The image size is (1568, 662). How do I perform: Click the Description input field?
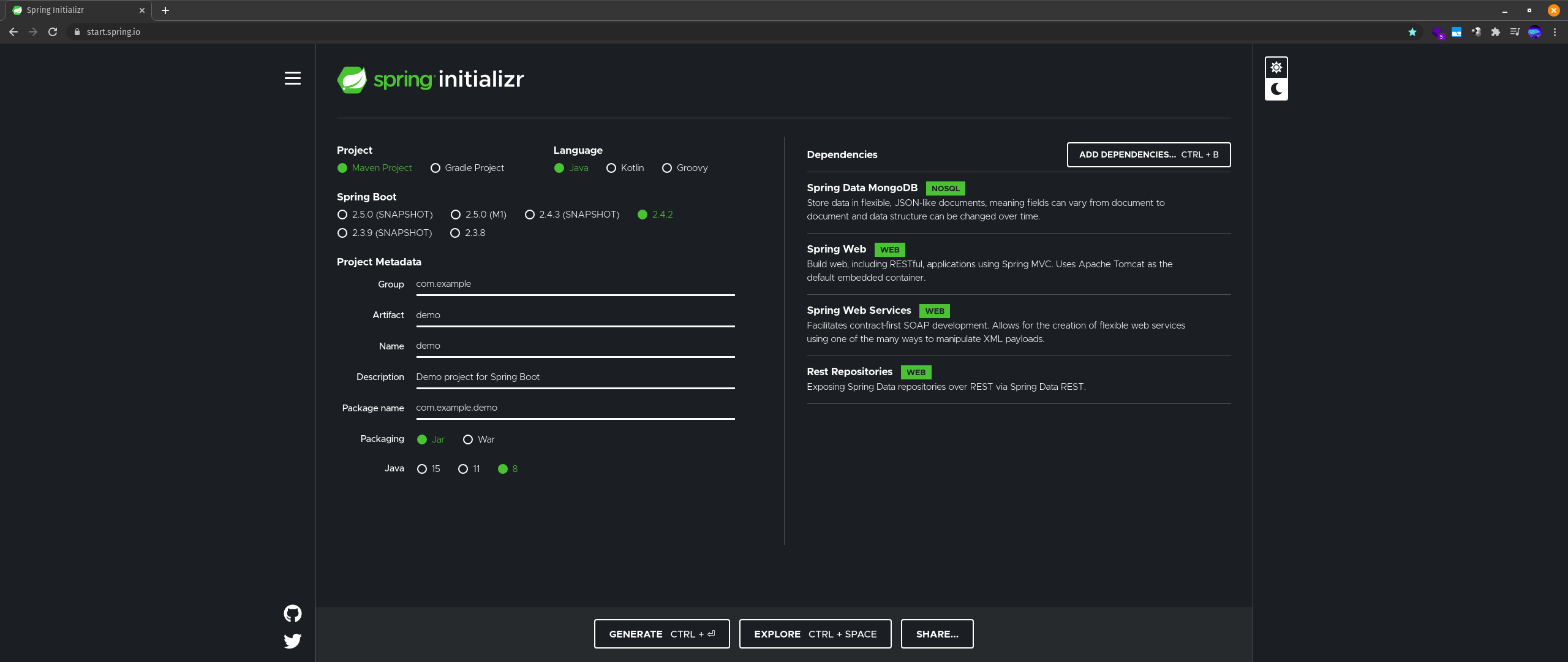[575, 378]
